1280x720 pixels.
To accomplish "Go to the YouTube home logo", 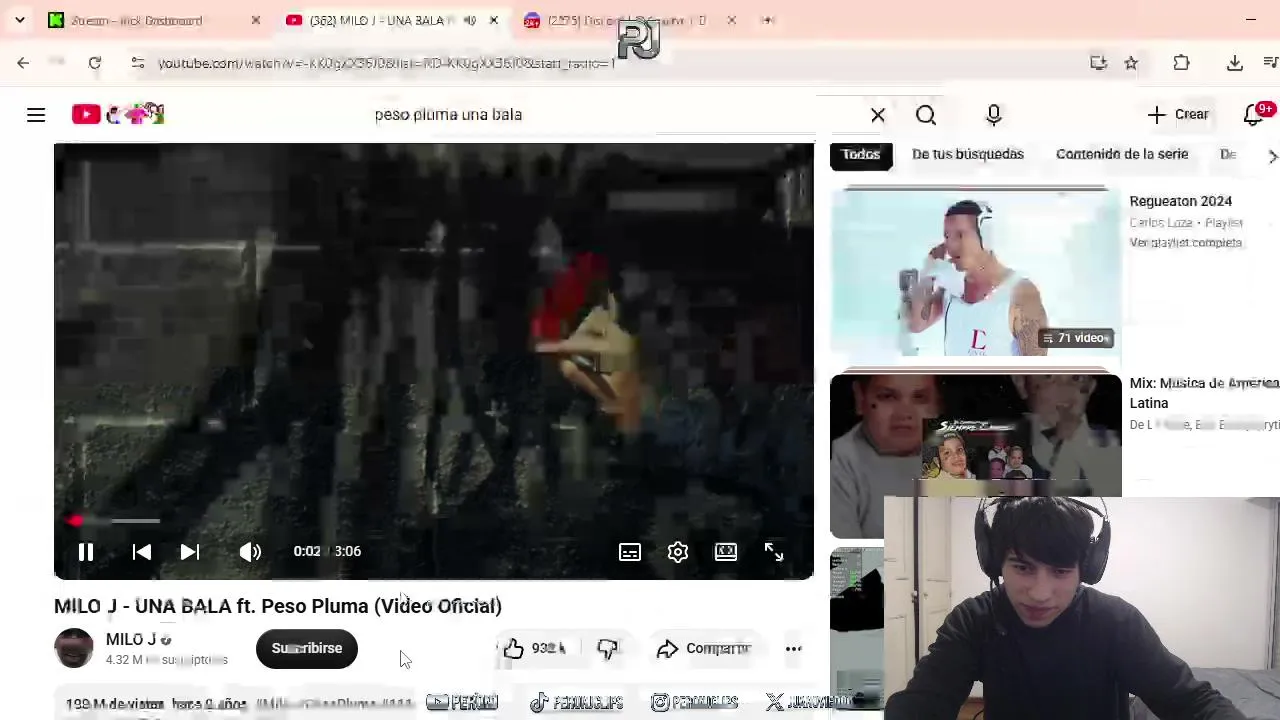I will [x=118, y=115].
